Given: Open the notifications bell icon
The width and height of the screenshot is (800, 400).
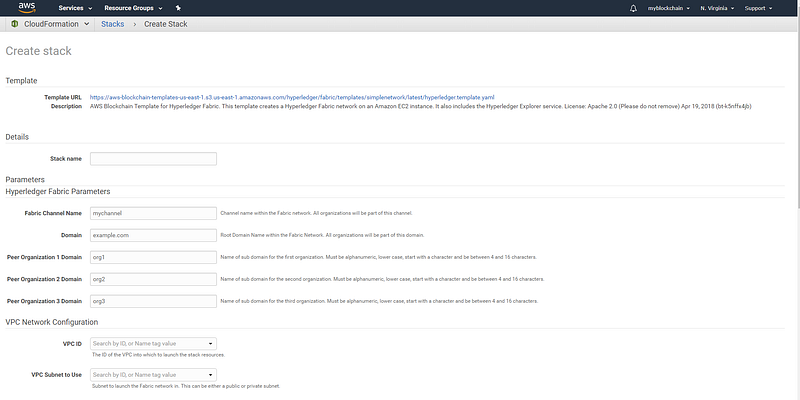Looking at the screenshot, I should 633,8.
